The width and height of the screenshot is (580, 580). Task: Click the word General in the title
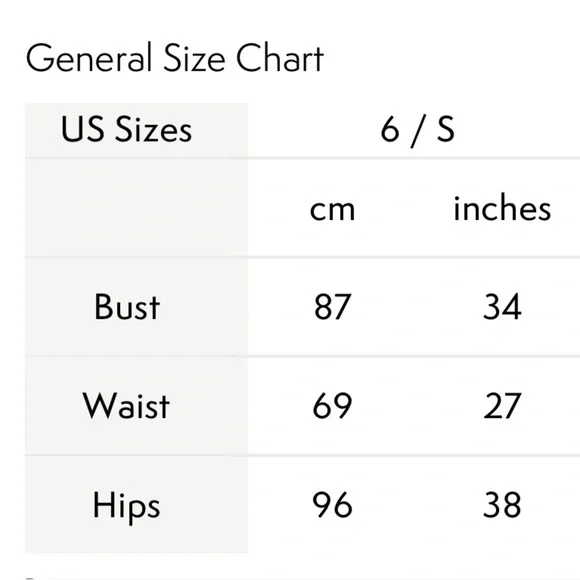pyautogui.click(x=89, y=57)
